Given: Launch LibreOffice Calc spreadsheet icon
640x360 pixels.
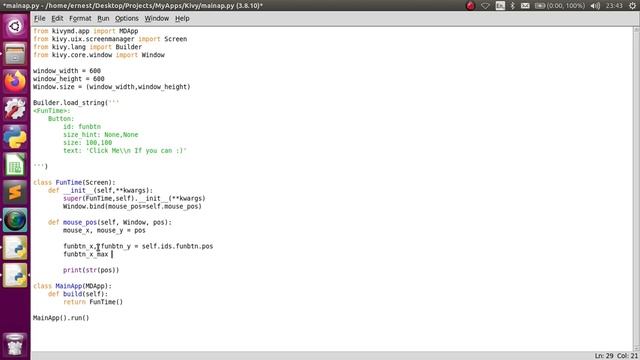Looking at the screenshot, I should pos(15,164).
